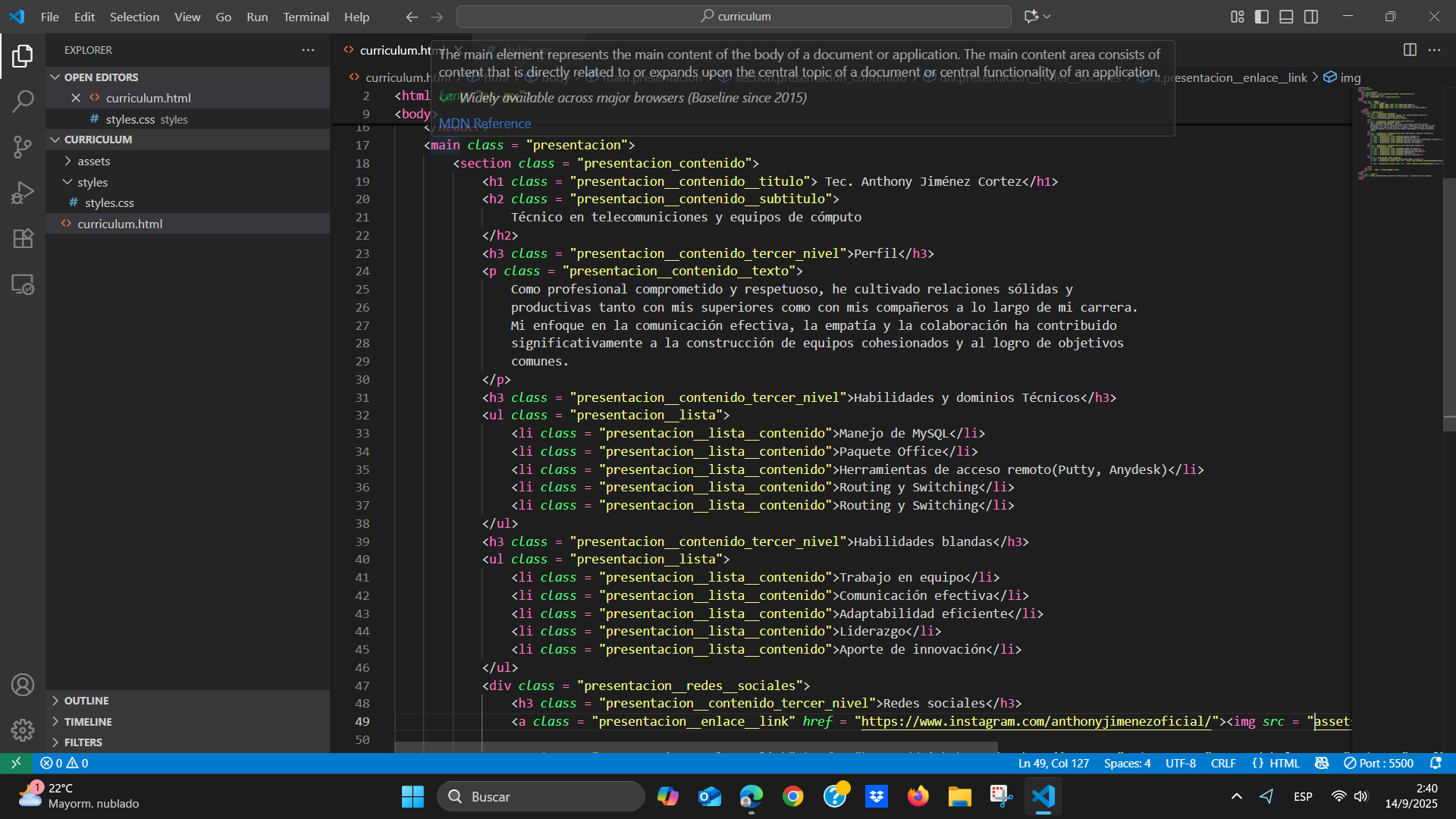Open the Edit menu
The image size is (1456, 819).
pos(84,17)
